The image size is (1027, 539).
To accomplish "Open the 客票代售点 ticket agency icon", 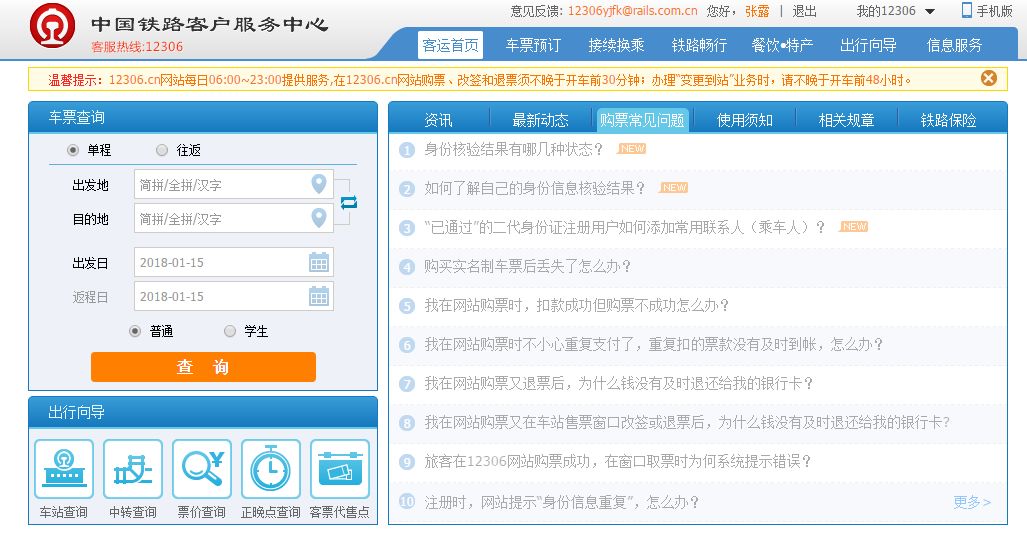I will pos(340,469).
